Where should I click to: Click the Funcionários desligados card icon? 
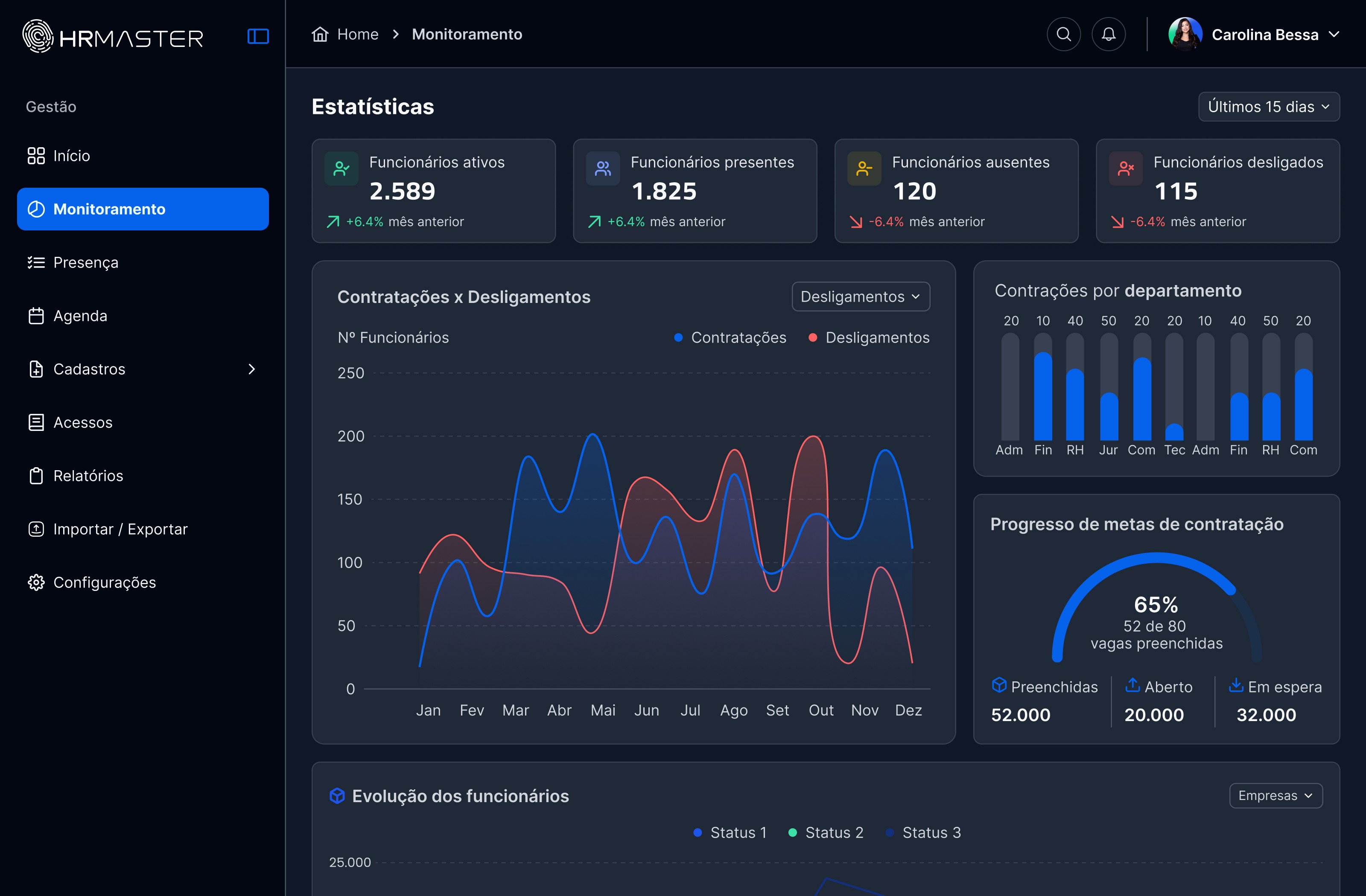coord(1126,168)
